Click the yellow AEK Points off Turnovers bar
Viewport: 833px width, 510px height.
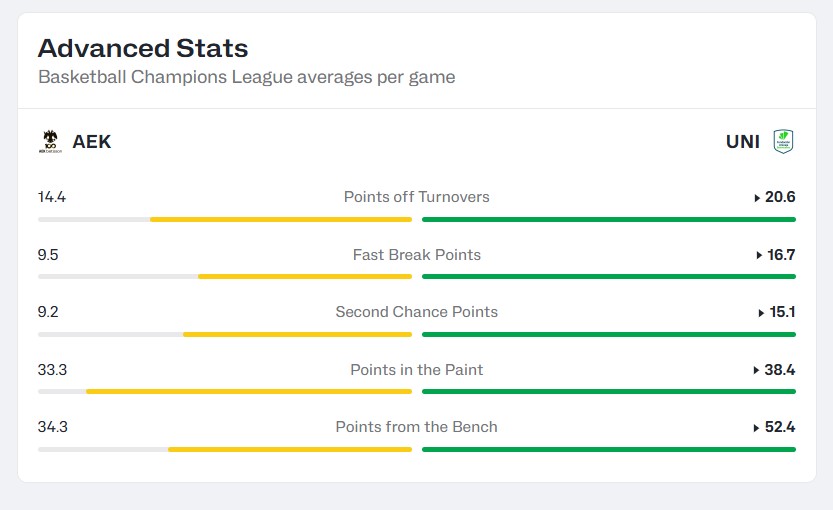coord(281,219)
